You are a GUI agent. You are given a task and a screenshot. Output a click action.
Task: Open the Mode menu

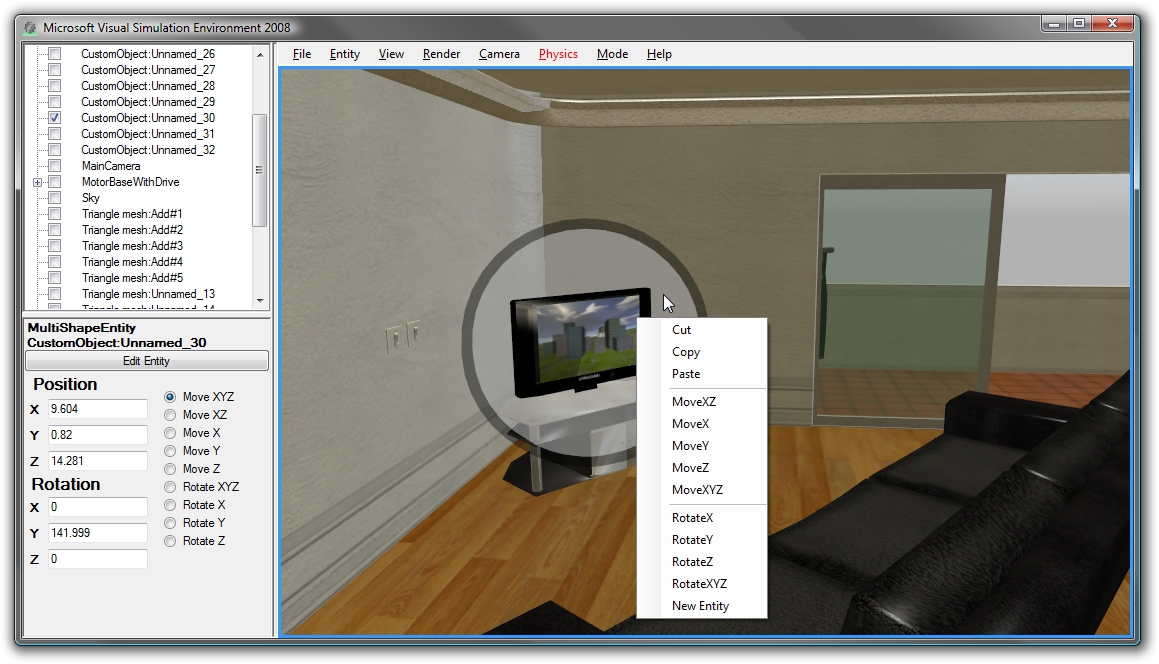(612, 54)
